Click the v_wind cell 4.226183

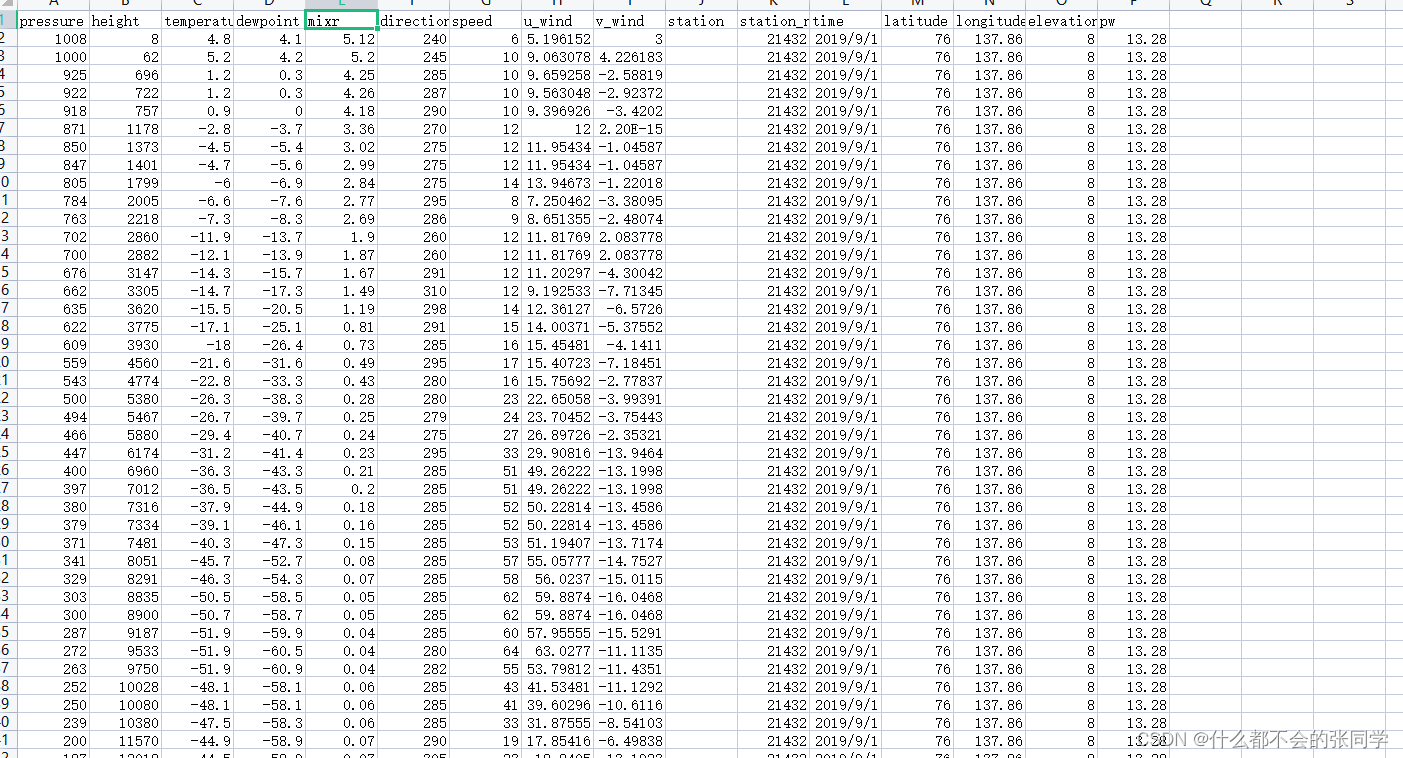click(x=629, y=57)
